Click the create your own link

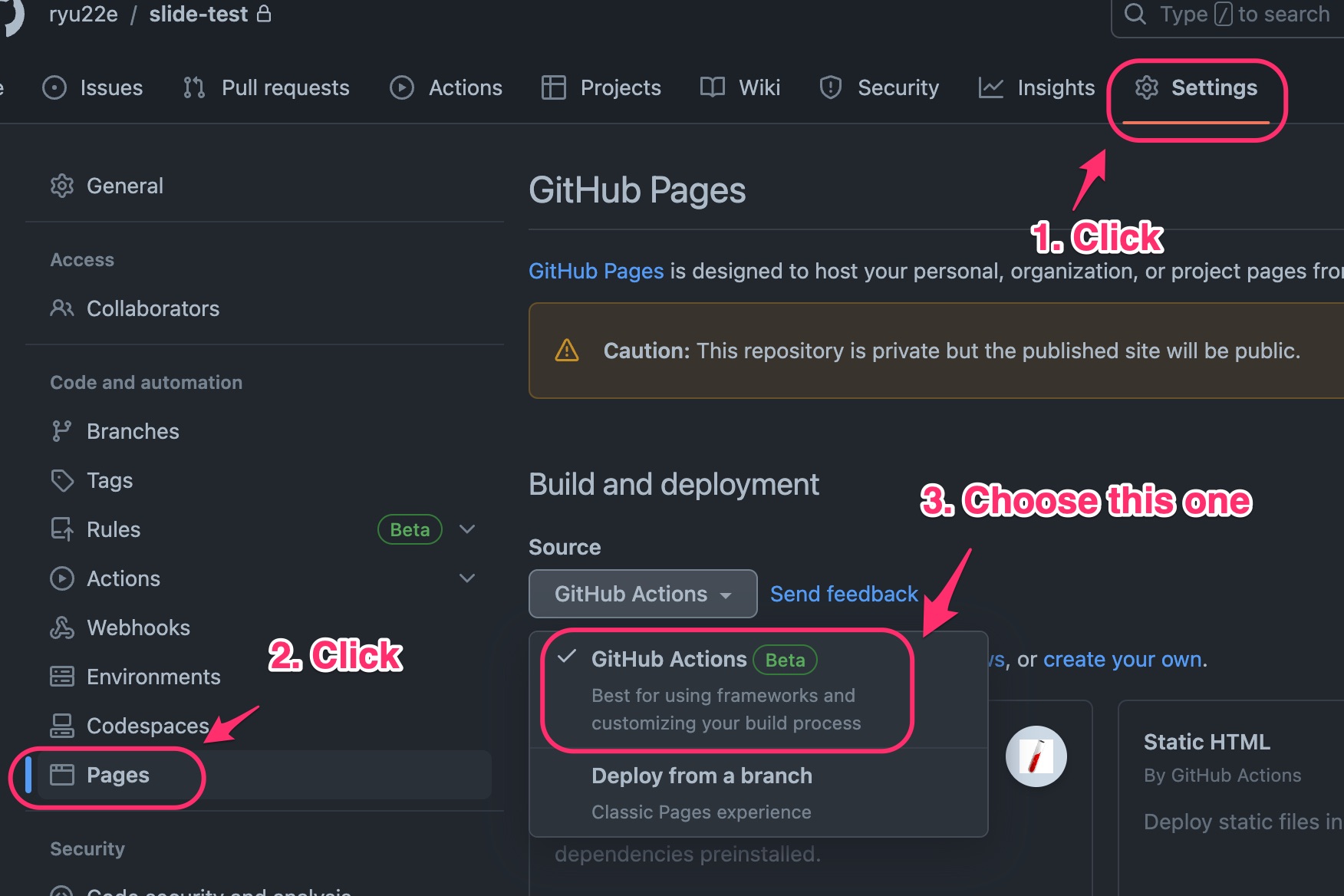1122,659
